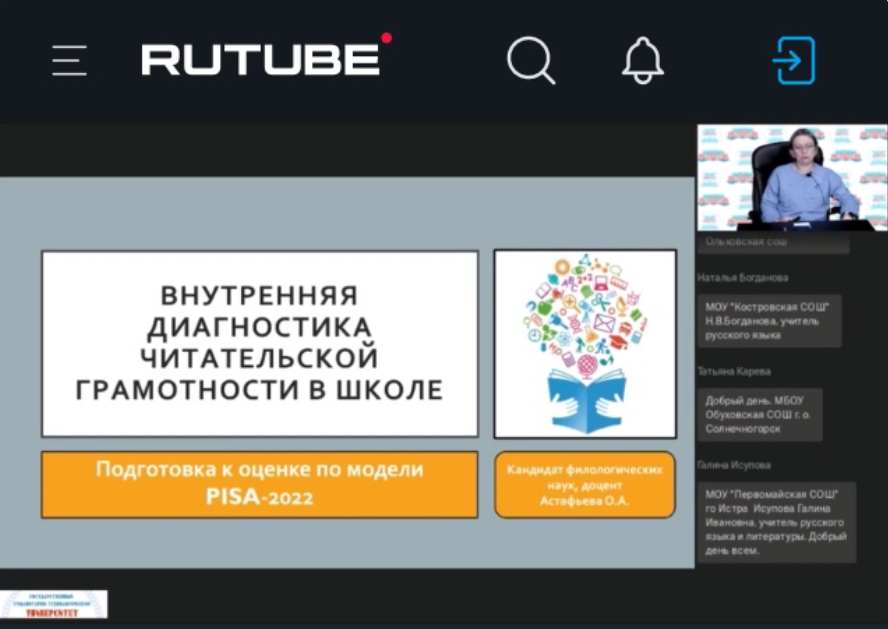
Task: Open the hamburger navigation menu
Action: pyautogui.click(x=70, y=61)
